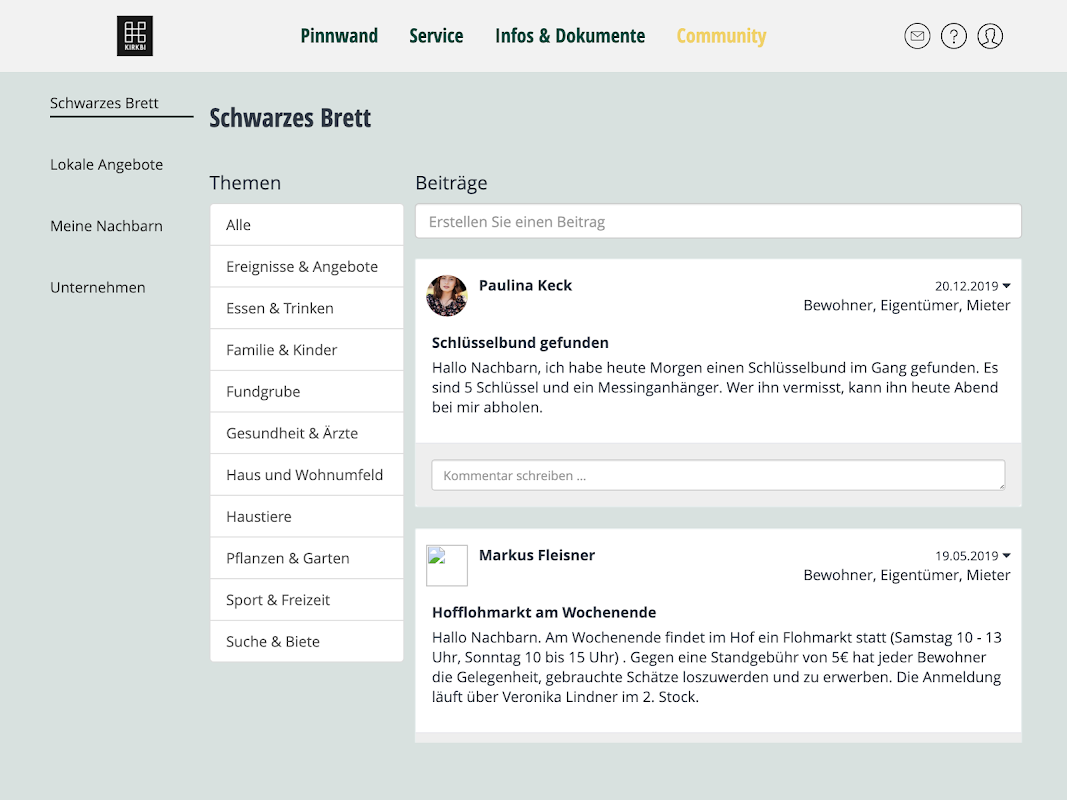Click the Schwarzes Brett page heading
This screenshot has width=1067, height=800.
(290, 118)
